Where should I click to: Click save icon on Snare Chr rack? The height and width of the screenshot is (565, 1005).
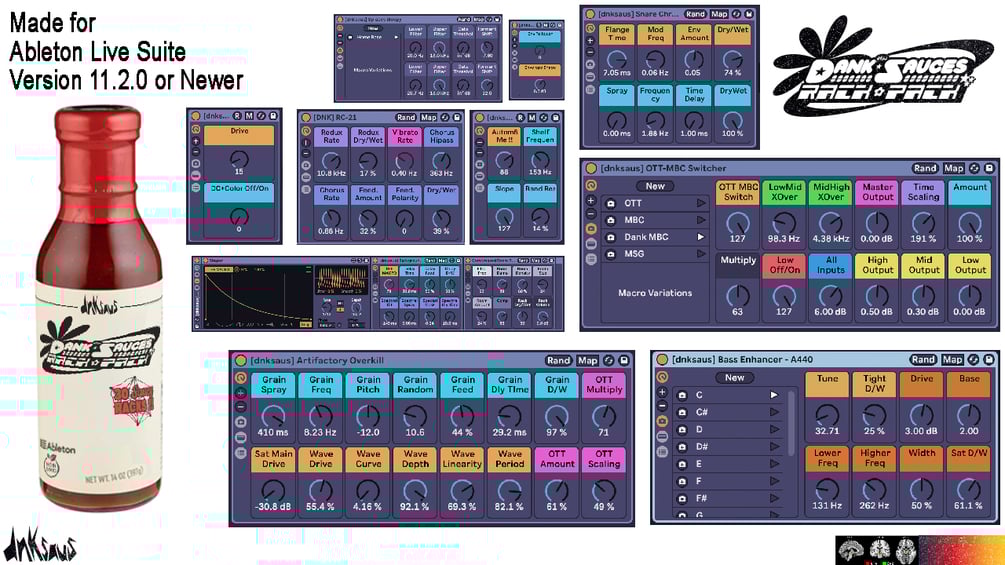pos(749,13)
